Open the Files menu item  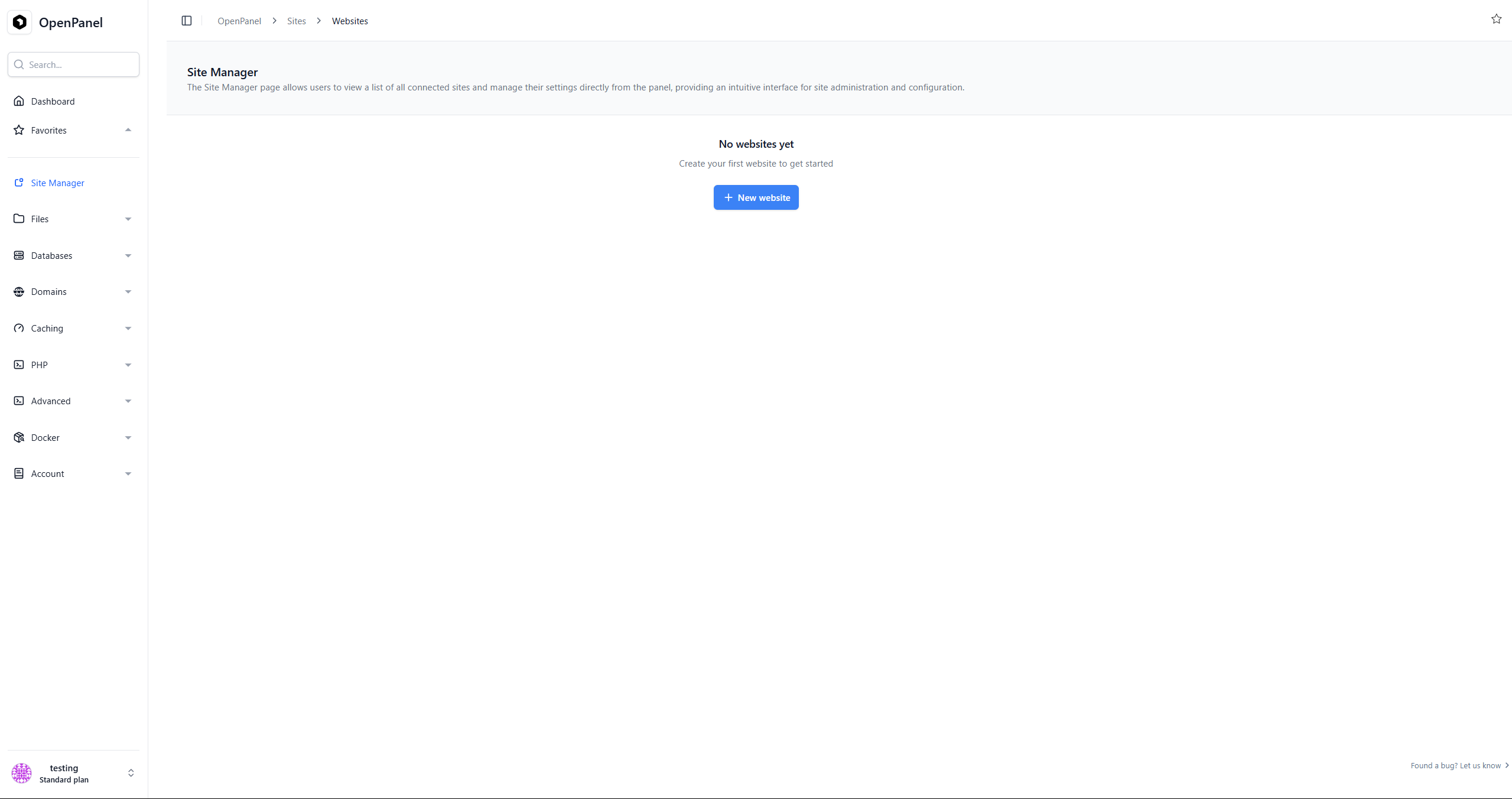(x=73, y=219)
